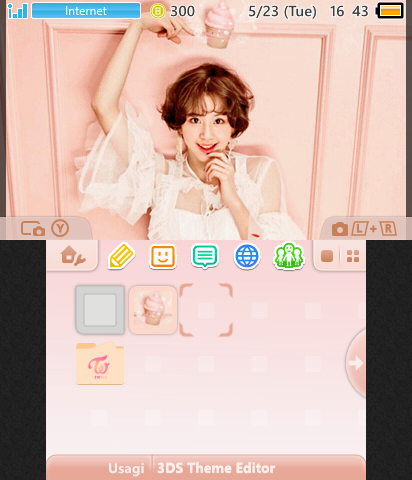Switch to single large icon view
Screen dimensions: 412x480
[327, 256]
